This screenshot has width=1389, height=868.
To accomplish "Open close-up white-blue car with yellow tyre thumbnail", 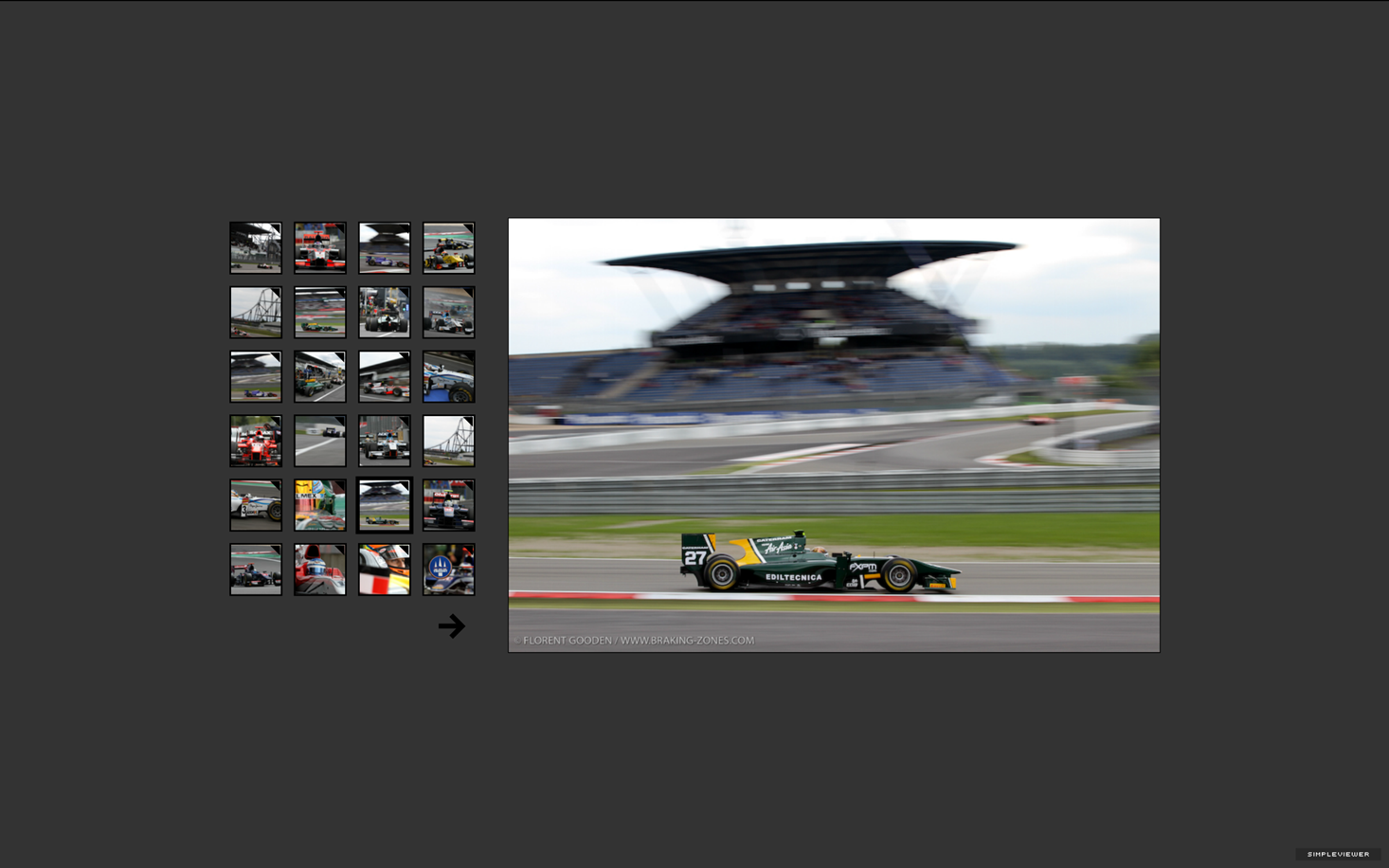I will [449, 377].
